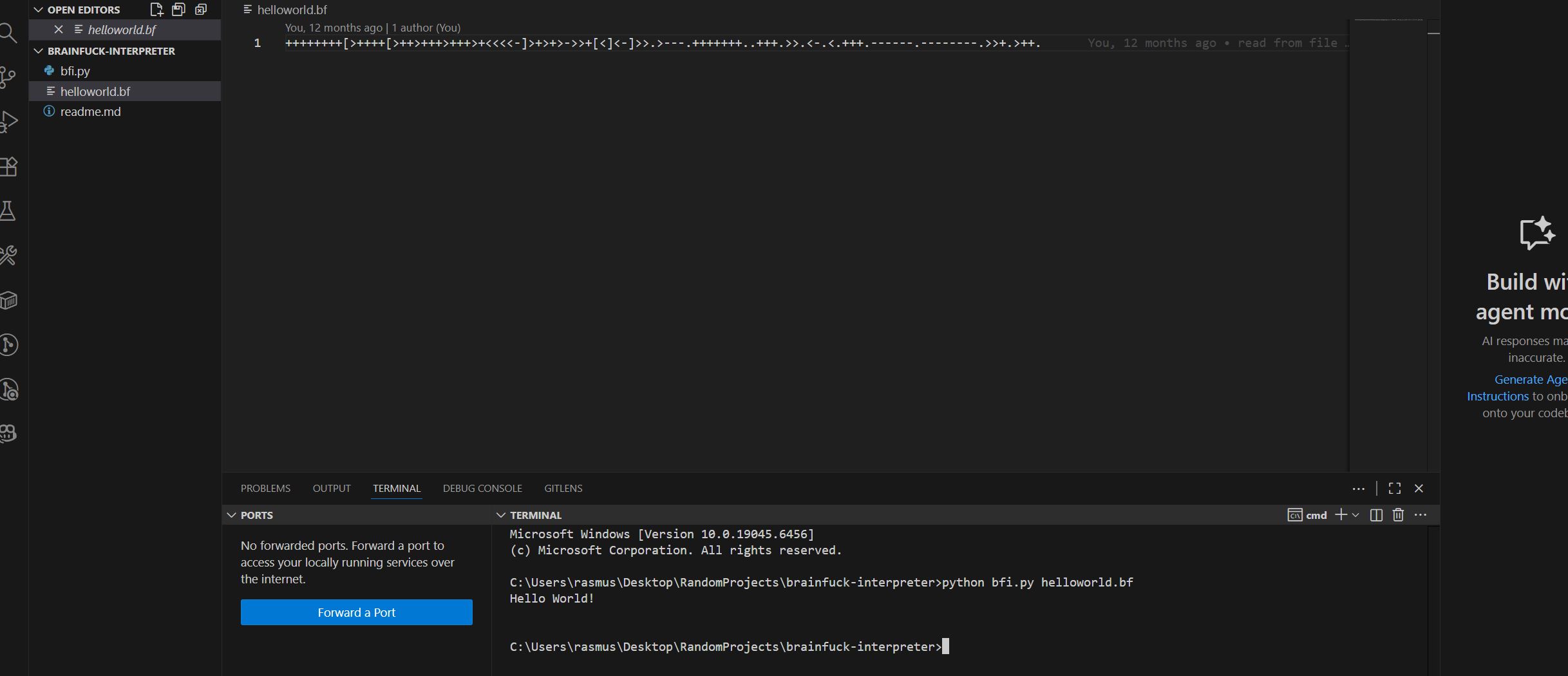This screenshot has width=1568, height=676.
Task: Collapse the OPEN EDITORS section
Action: tap(38, 10)
